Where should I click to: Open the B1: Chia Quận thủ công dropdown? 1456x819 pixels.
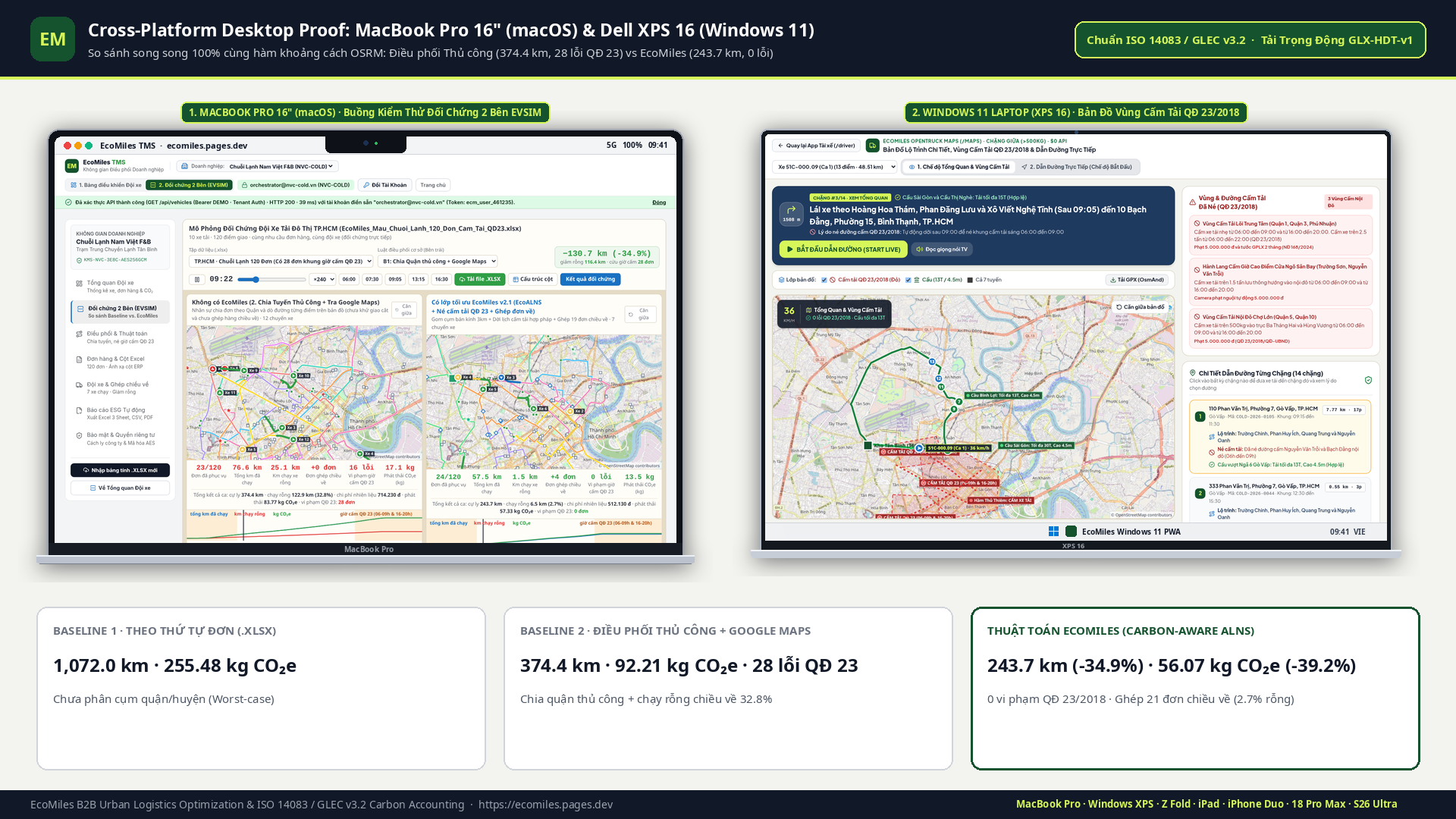coord(438,261)
